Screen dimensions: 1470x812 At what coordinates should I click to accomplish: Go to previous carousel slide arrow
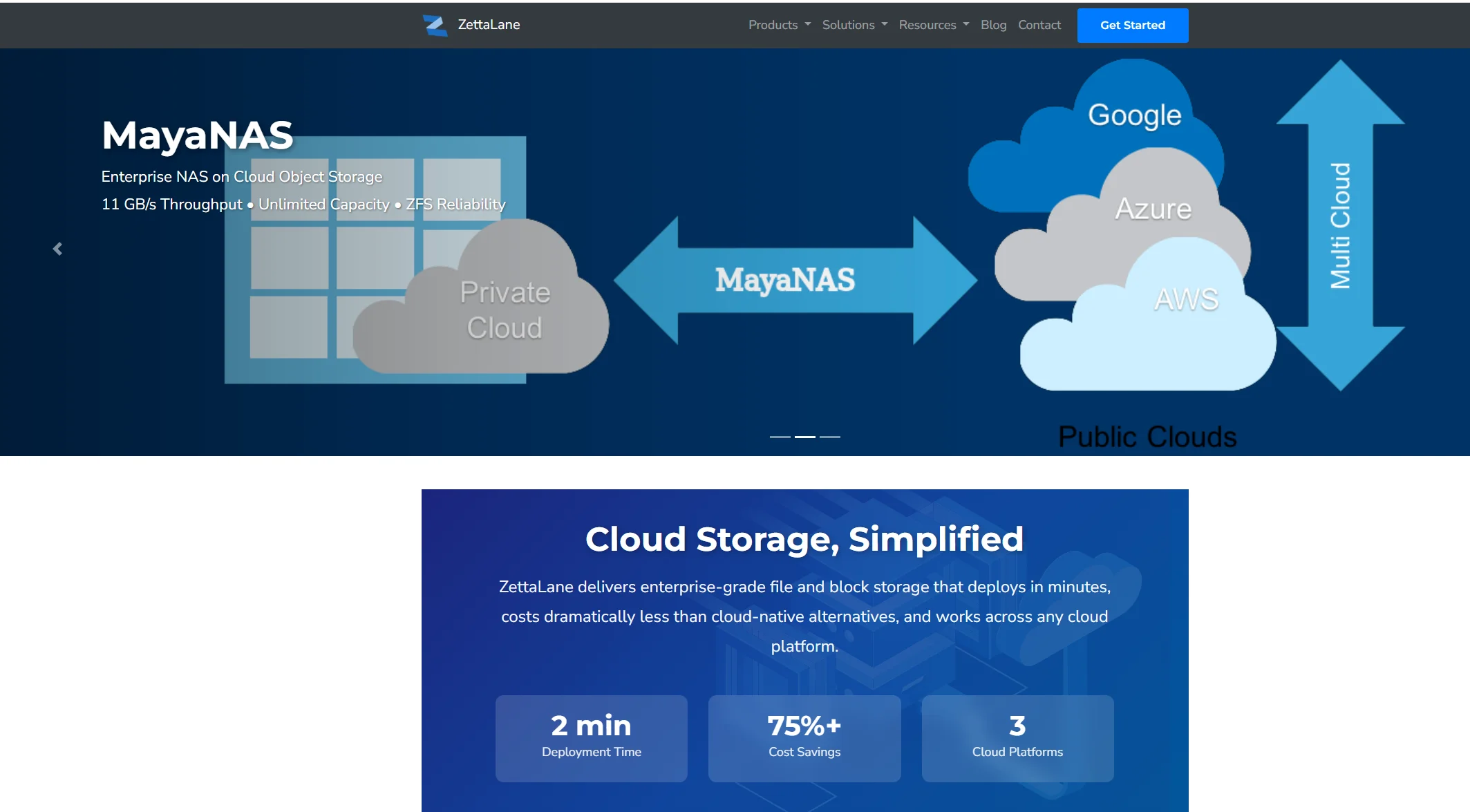(58, 249)
